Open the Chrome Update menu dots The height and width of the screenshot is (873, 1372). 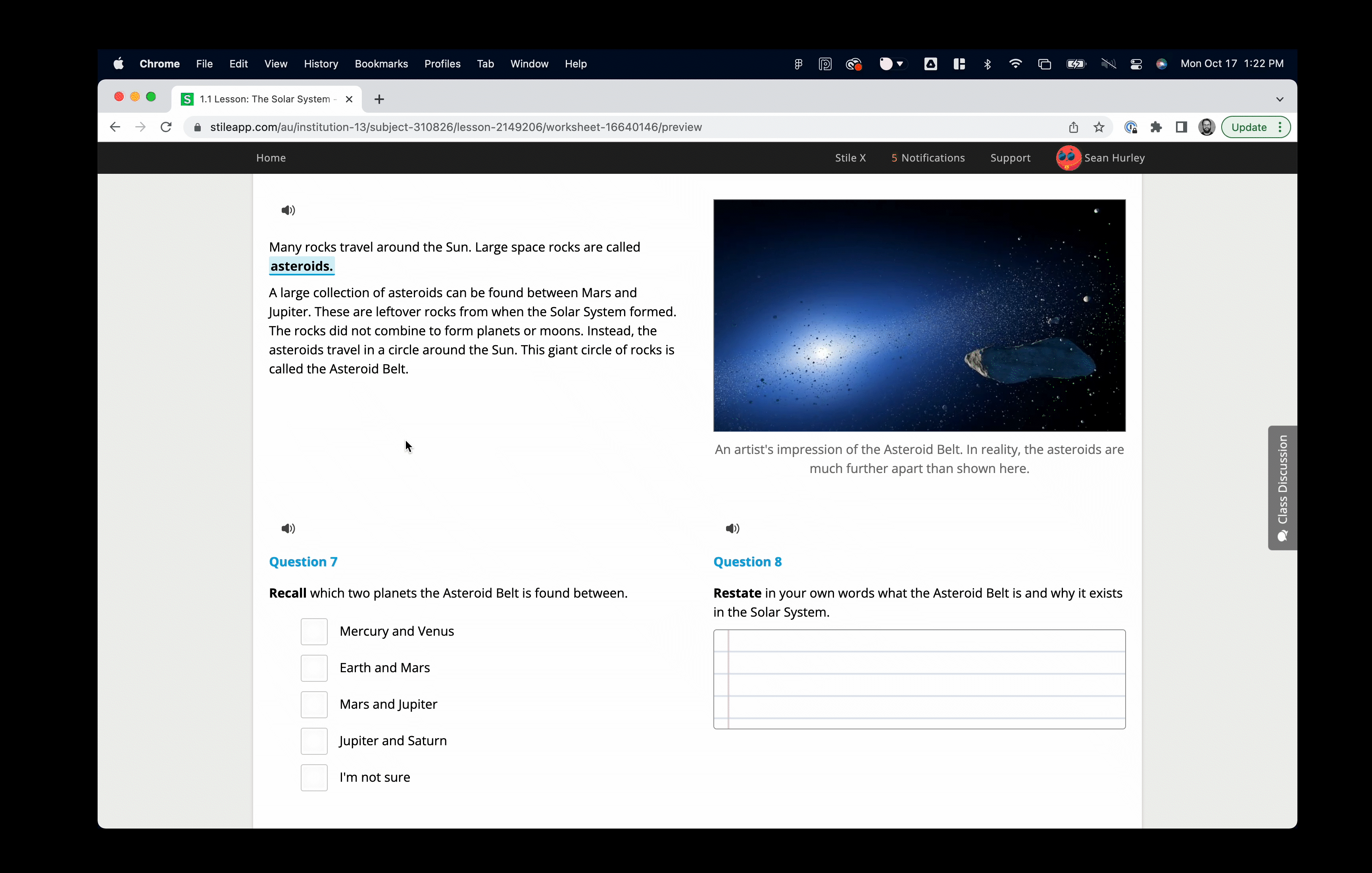1280,127
